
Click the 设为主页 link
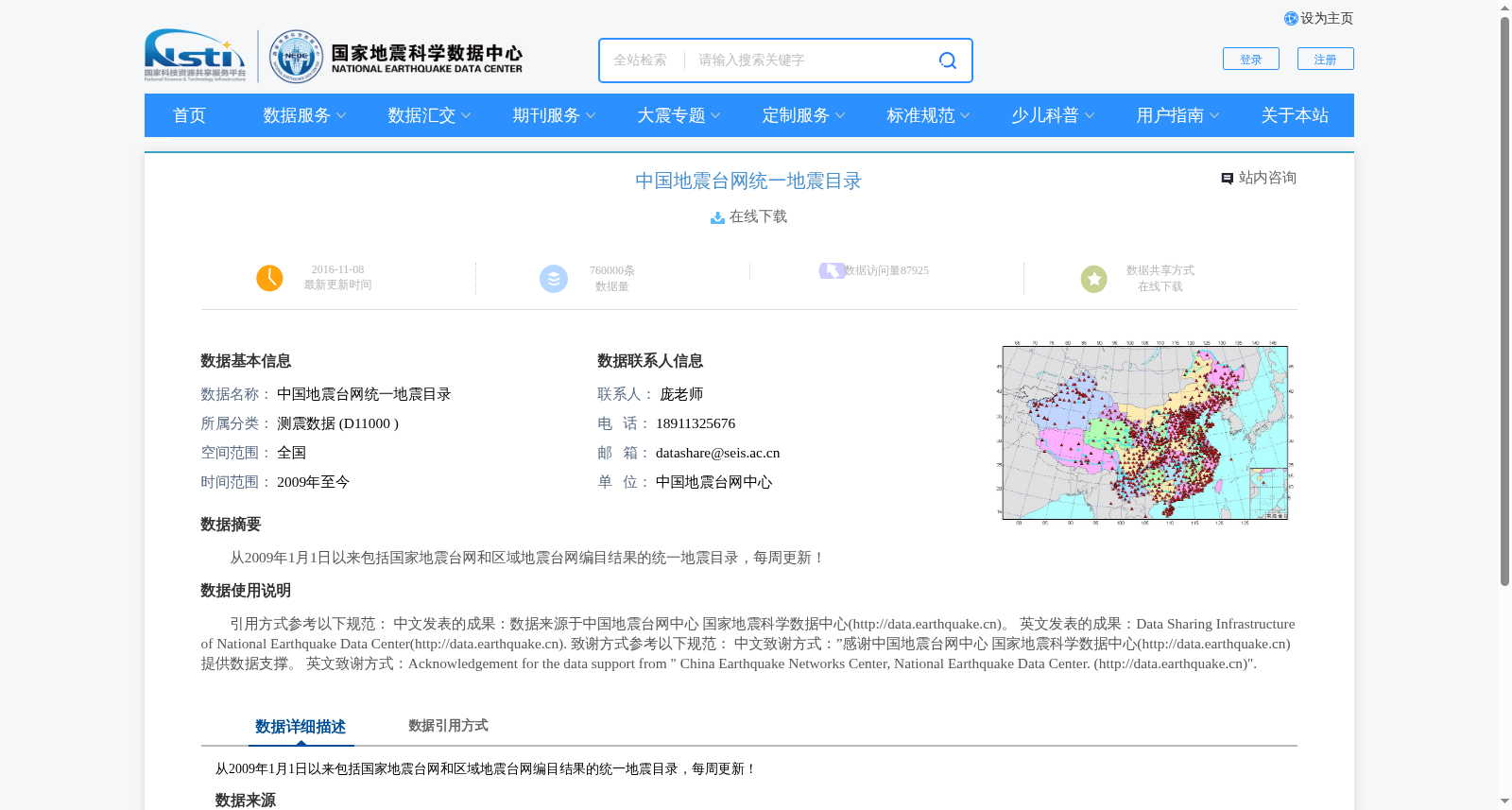pos(1327,19)
